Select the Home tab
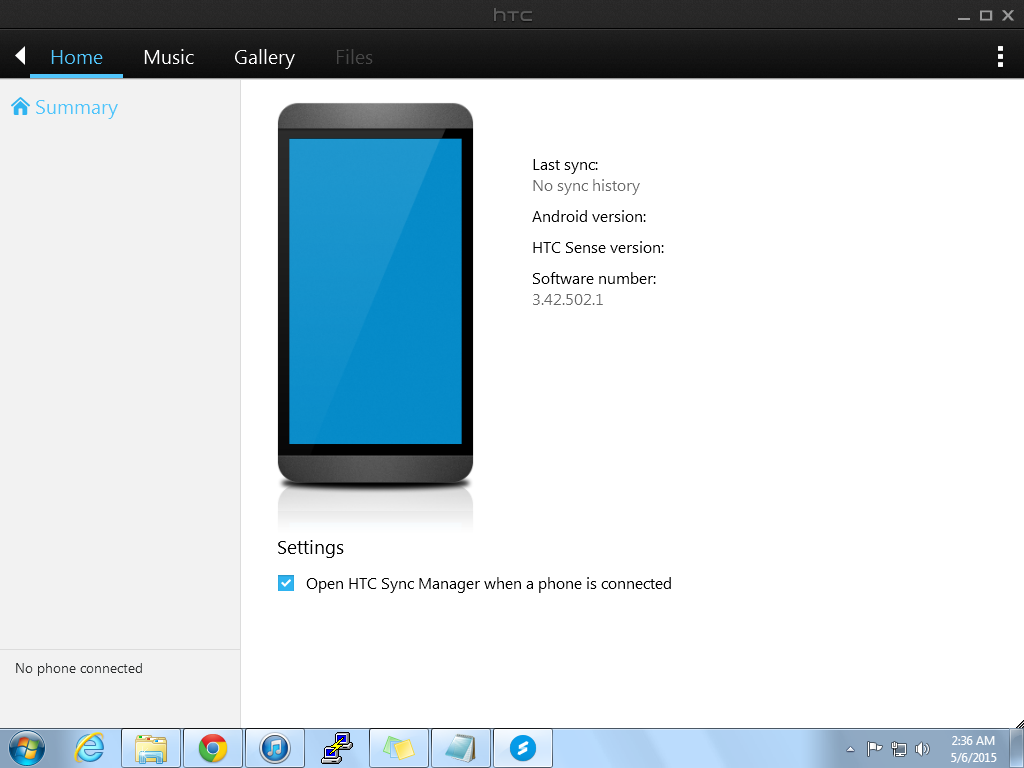The width and height of the screenshot is (1024, 768). tap(76, 57)
